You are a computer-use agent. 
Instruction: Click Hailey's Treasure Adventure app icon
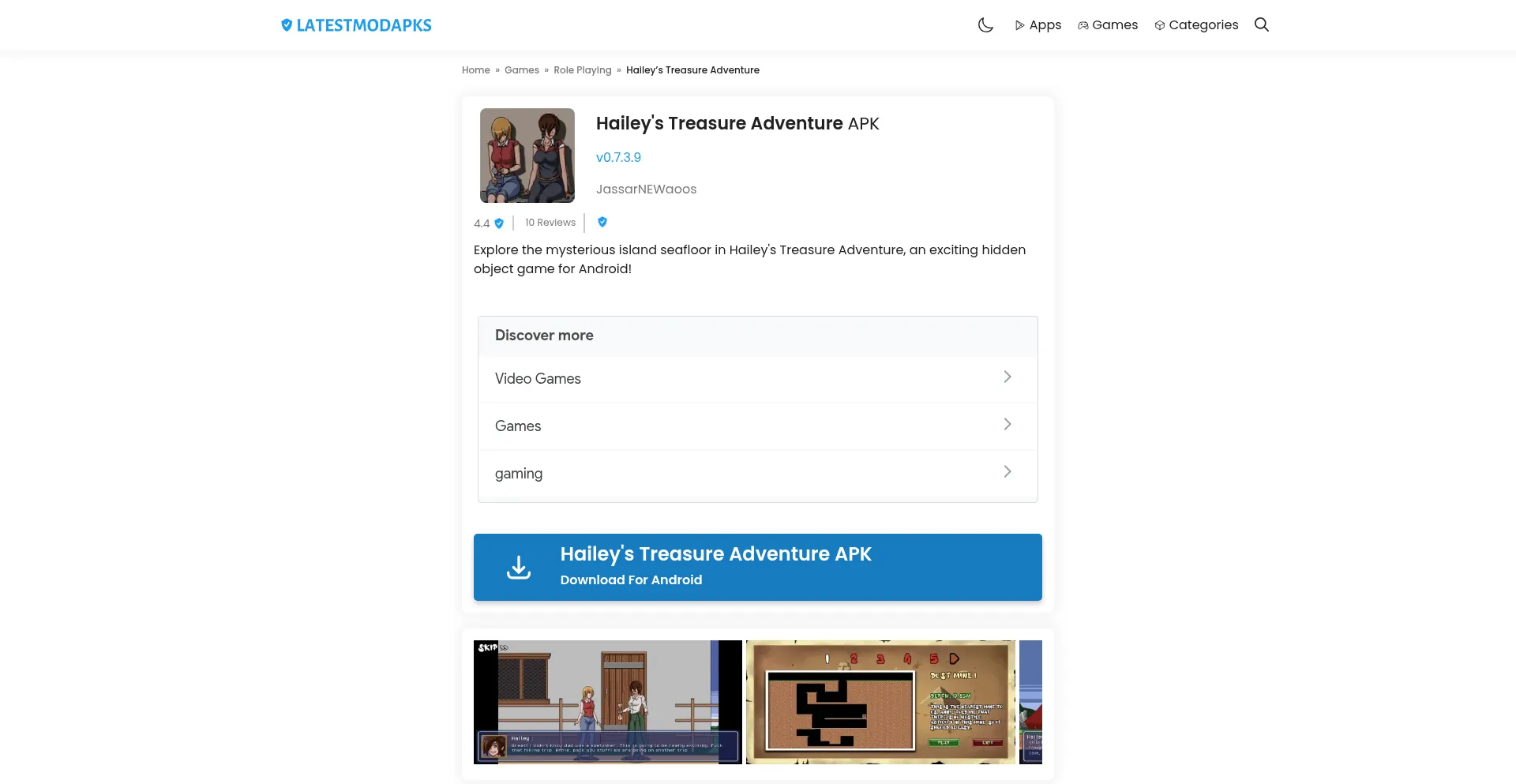coord(527,156)
